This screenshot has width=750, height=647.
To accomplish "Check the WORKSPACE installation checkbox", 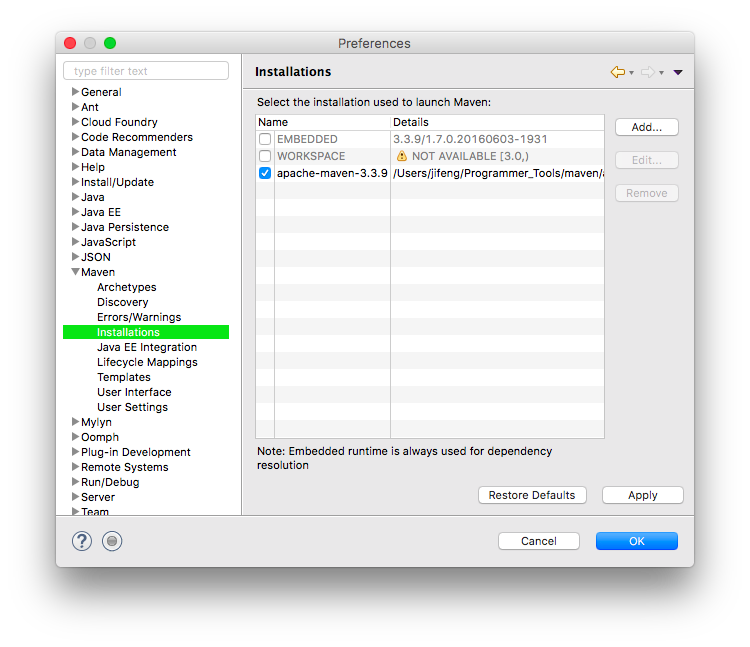I will (x=265, y=156).
